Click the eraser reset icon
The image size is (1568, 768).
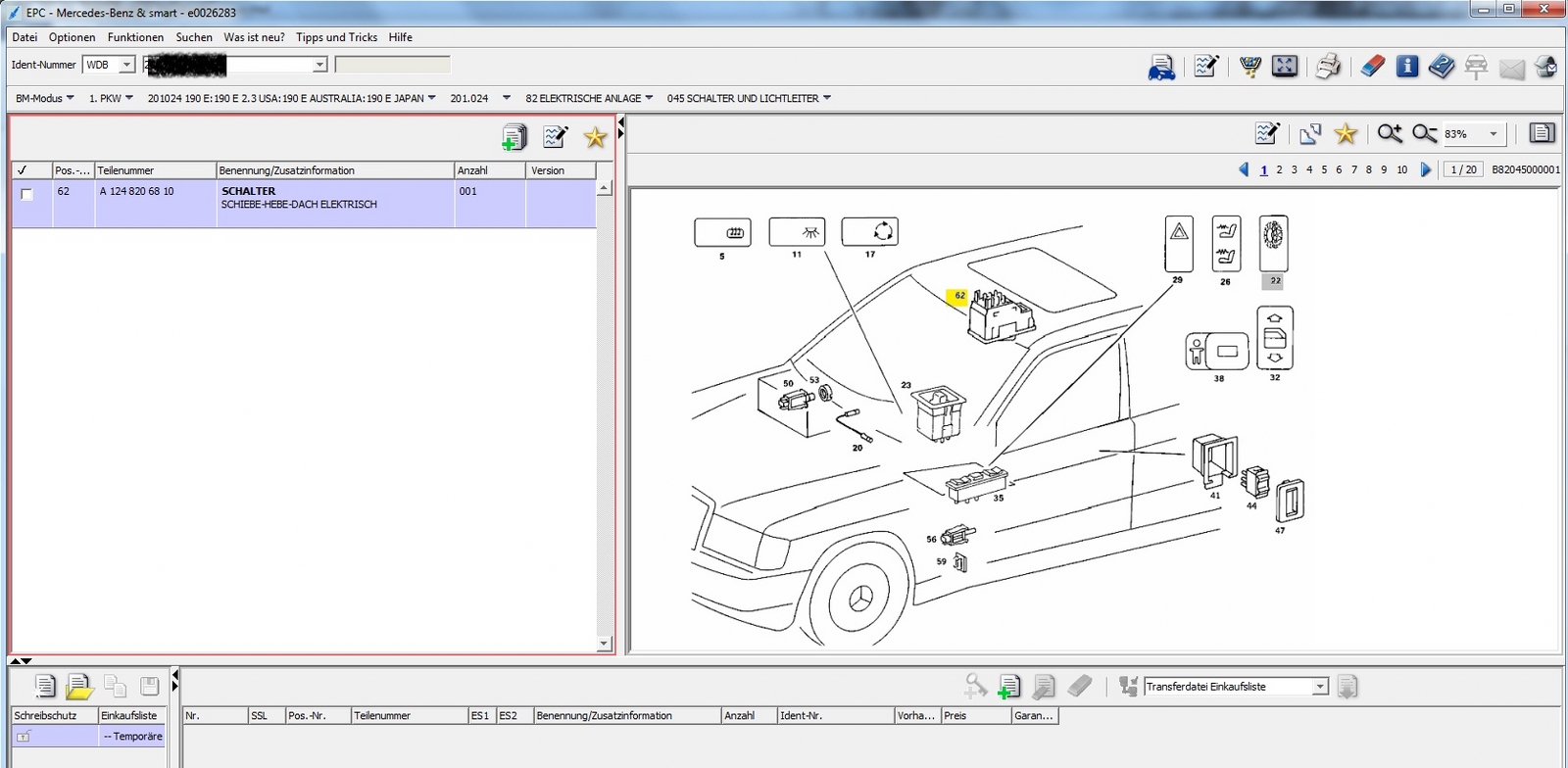pos(1373,66)
